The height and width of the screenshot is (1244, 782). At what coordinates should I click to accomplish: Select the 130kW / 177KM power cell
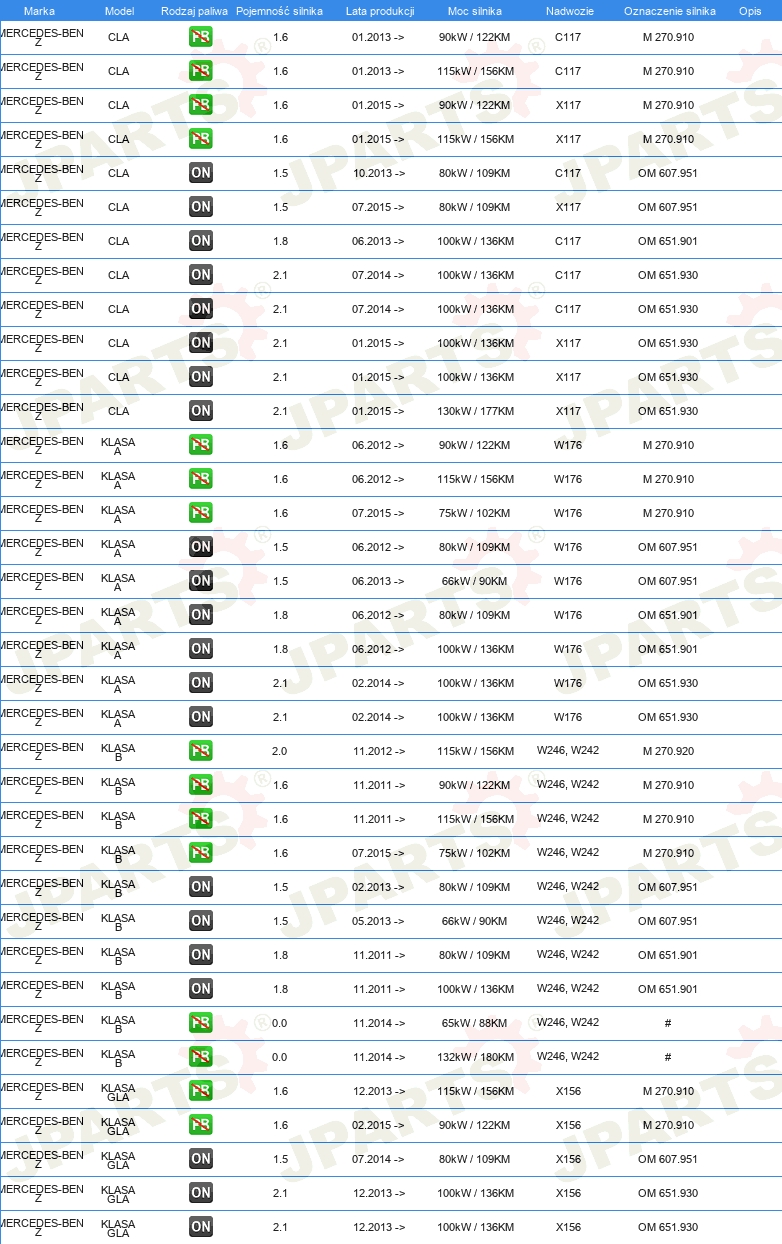point(475,411)
